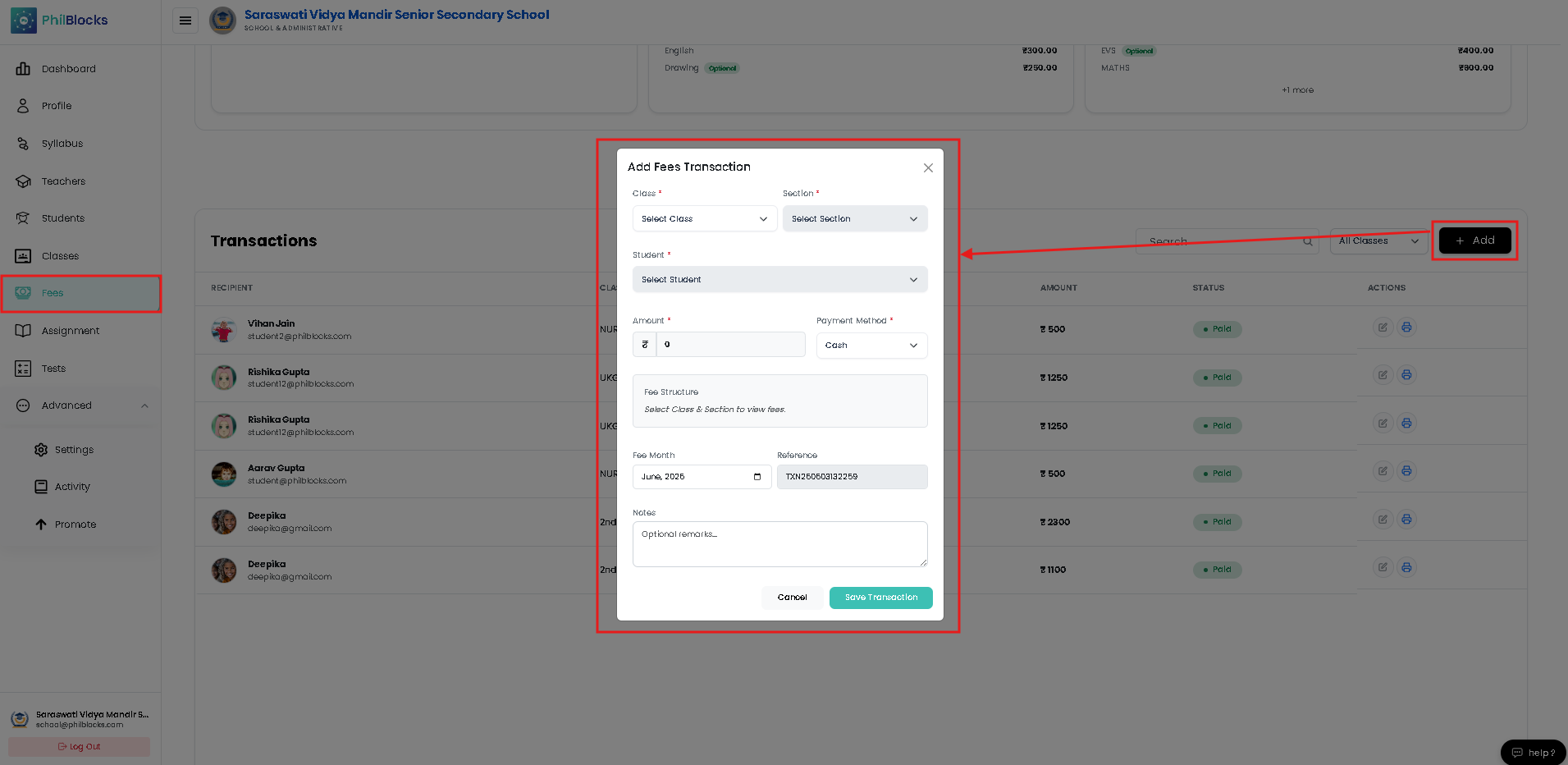Click the Notes optional remarks field

click(x=780, y=544)
